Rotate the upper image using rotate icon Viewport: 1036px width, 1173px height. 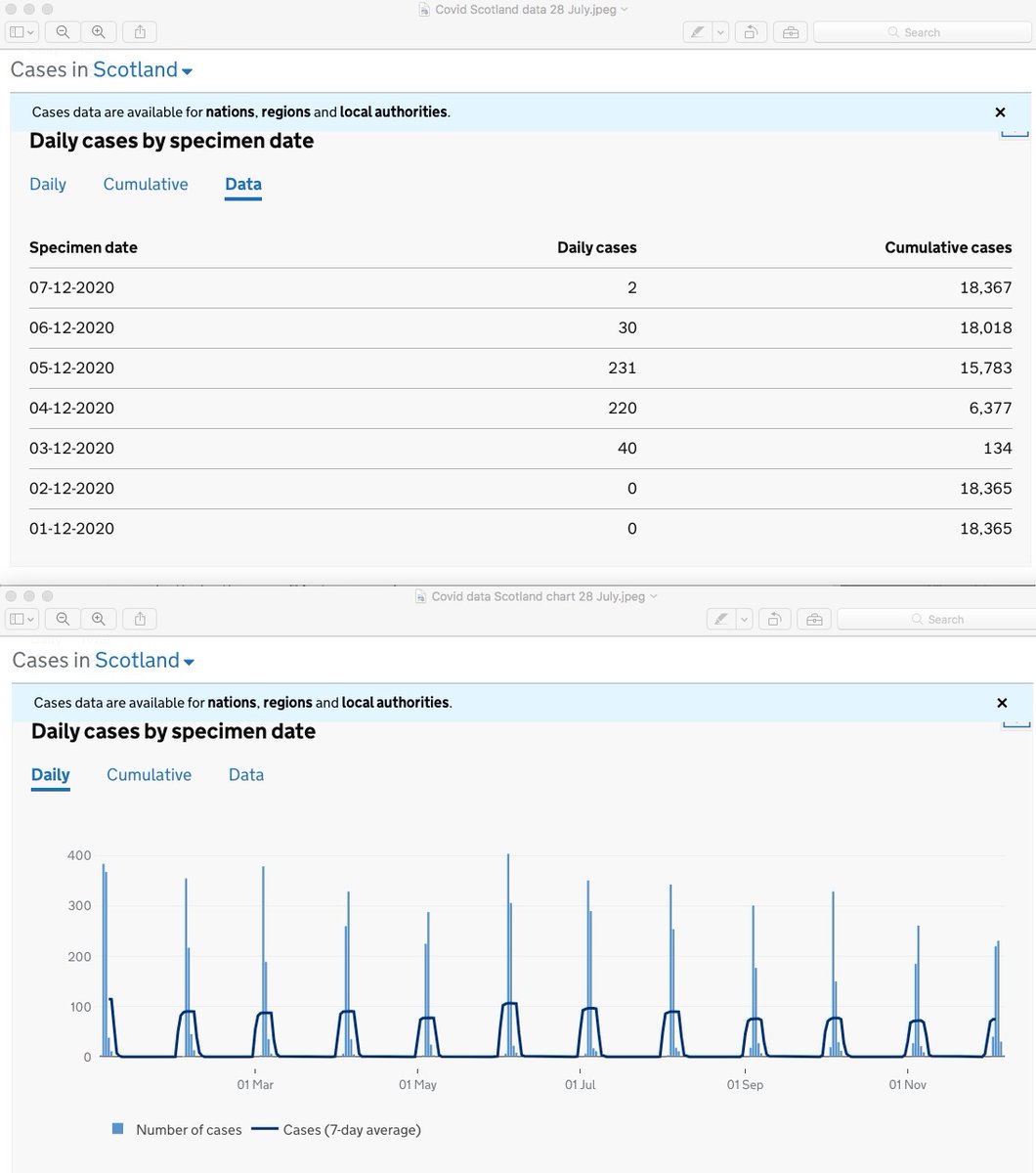coord(751,32)
